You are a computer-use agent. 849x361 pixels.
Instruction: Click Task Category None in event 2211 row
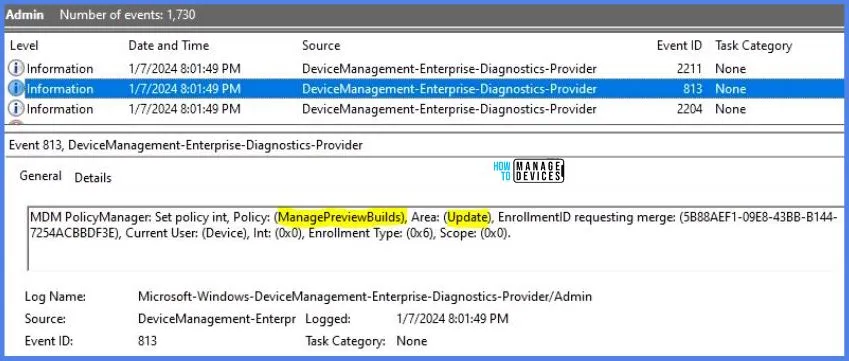pyautogui.click(x=730, y=69)
